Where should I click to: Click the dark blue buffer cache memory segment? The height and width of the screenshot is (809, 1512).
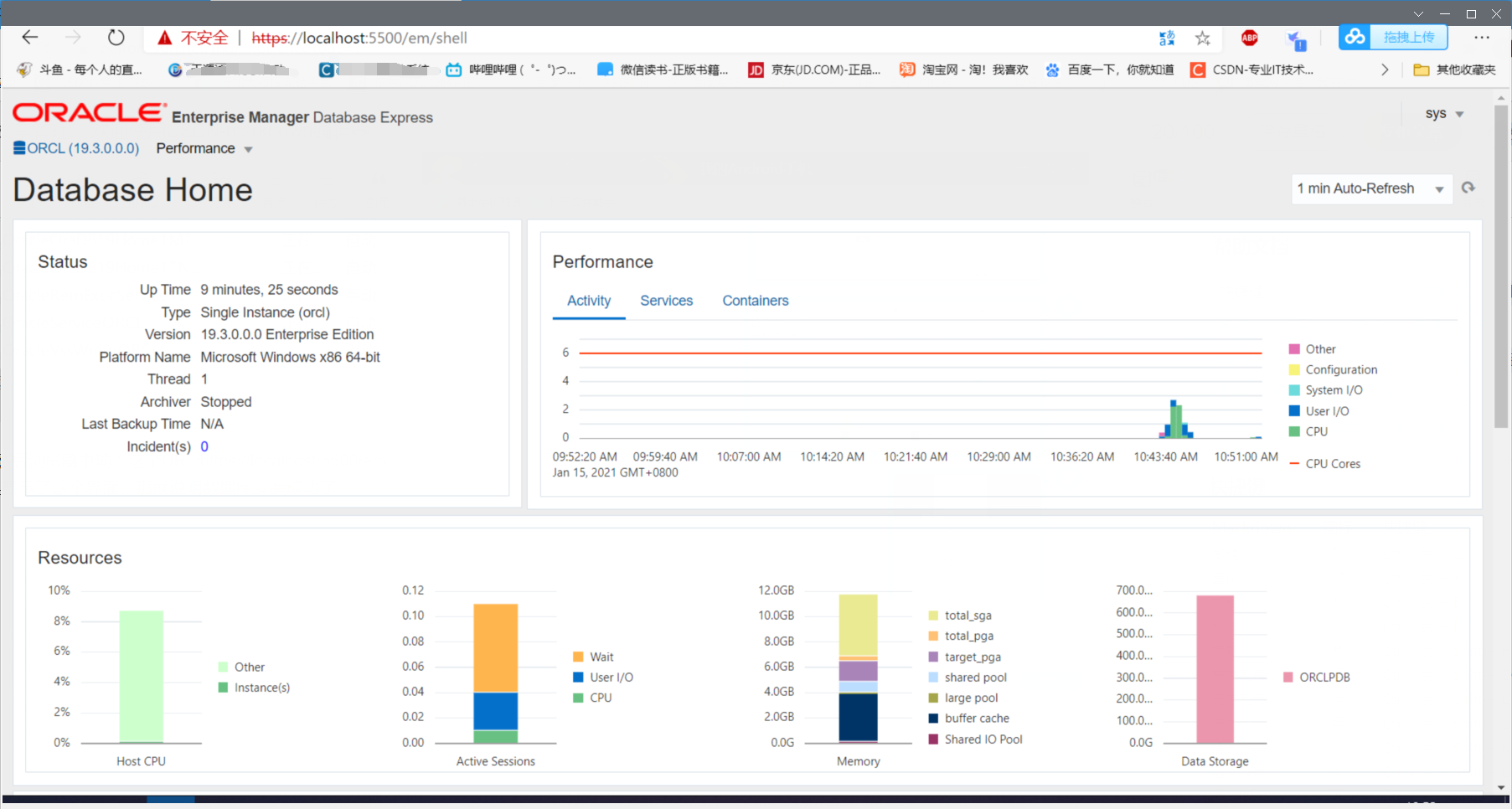click(858, 717)
